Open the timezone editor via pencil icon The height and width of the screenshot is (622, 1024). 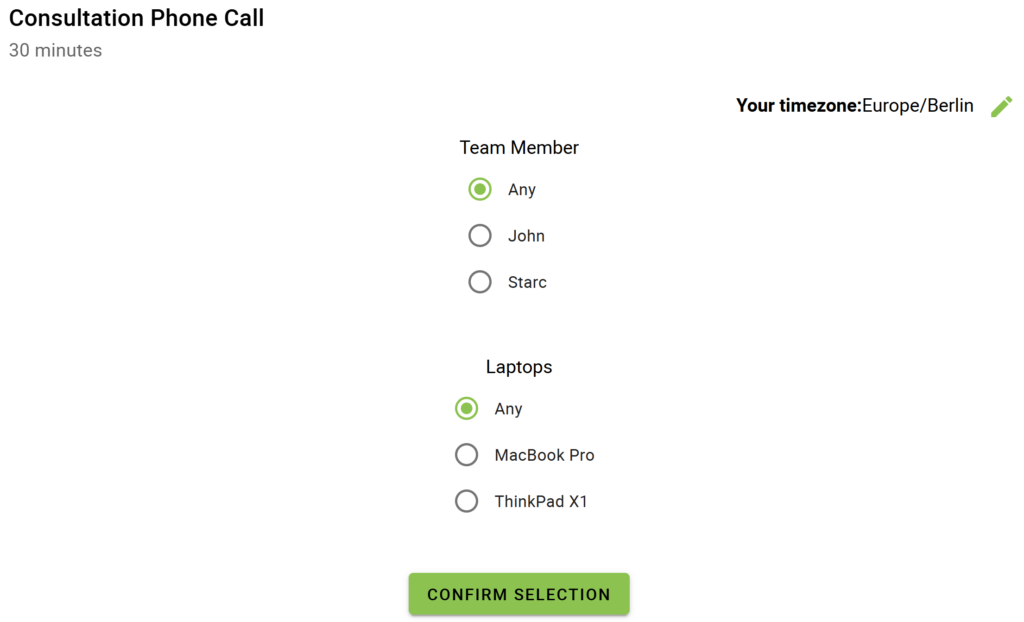pyautogui.click(x=1001, y=106)
